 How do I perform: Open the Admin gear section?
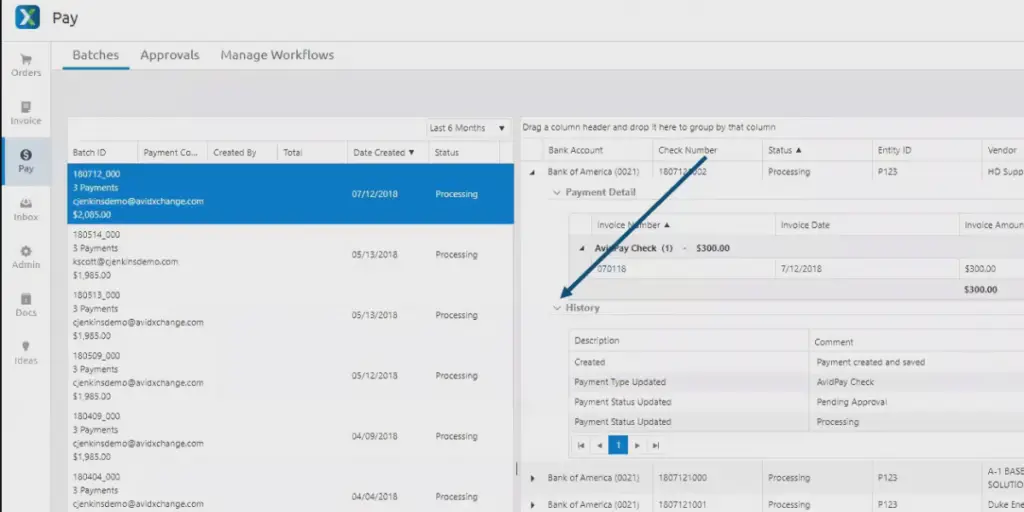click(26, 257)
